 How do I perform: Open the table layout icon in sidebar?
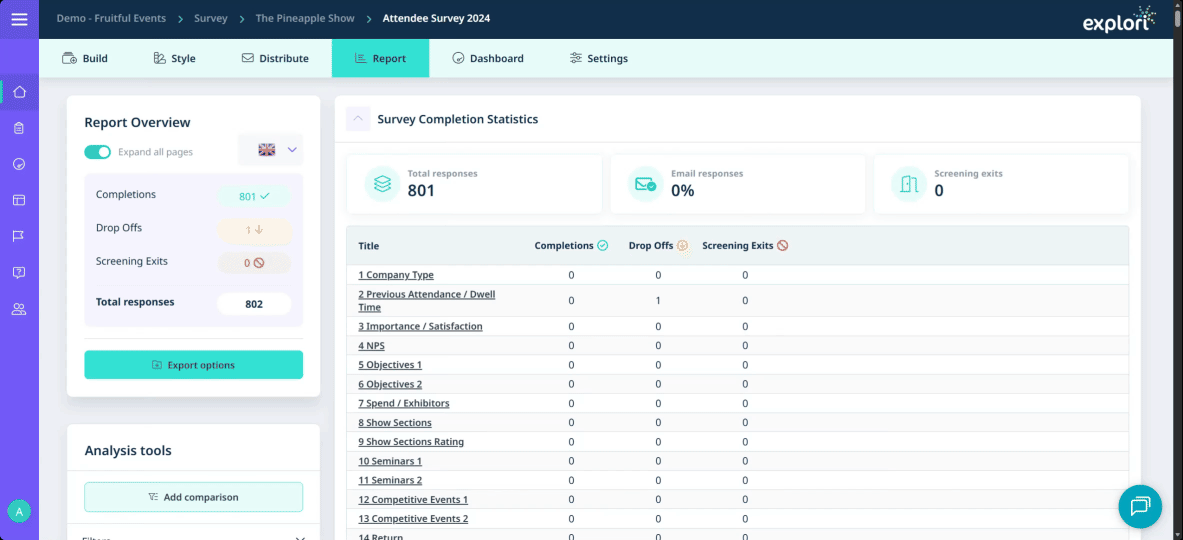[x=19, y=200]
